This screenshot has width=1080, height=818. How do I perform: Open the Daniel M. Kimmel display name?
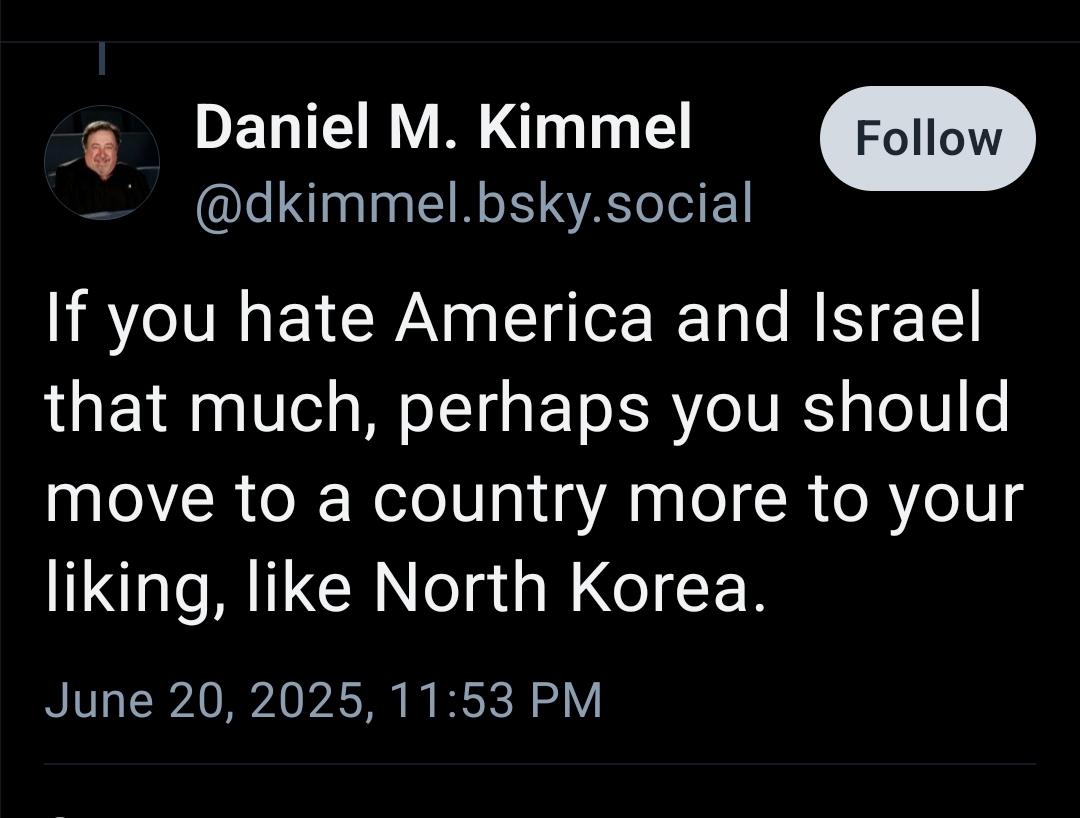click(443, 128)
